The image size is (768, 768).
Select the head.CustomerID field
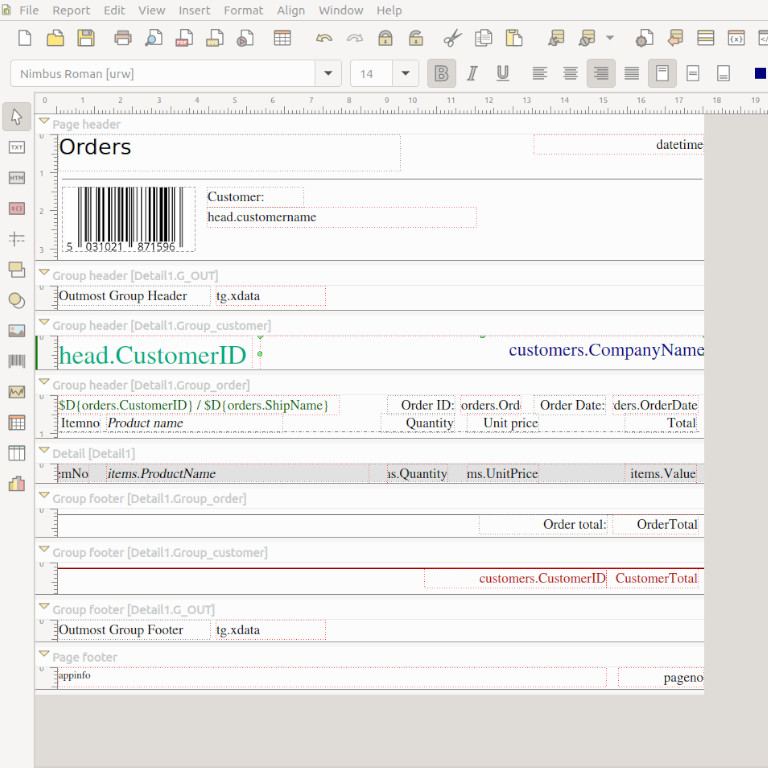coord(152,355)
